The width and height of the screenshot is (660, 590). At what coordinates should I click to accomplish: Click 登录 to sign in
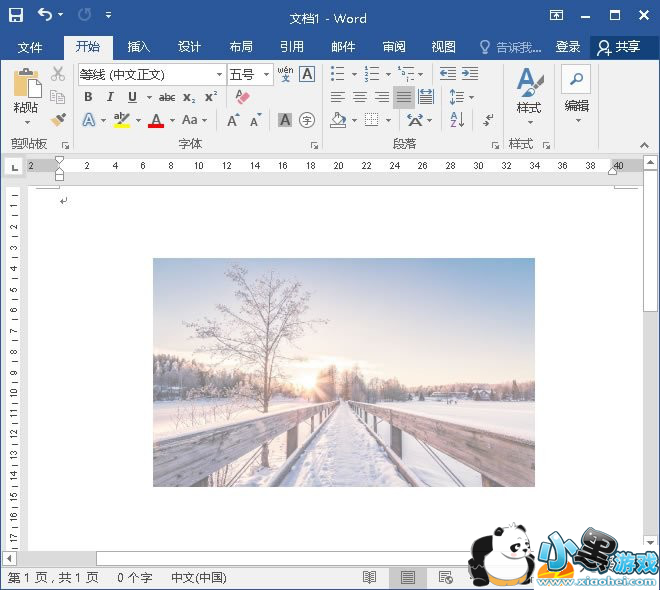point(568,47)
